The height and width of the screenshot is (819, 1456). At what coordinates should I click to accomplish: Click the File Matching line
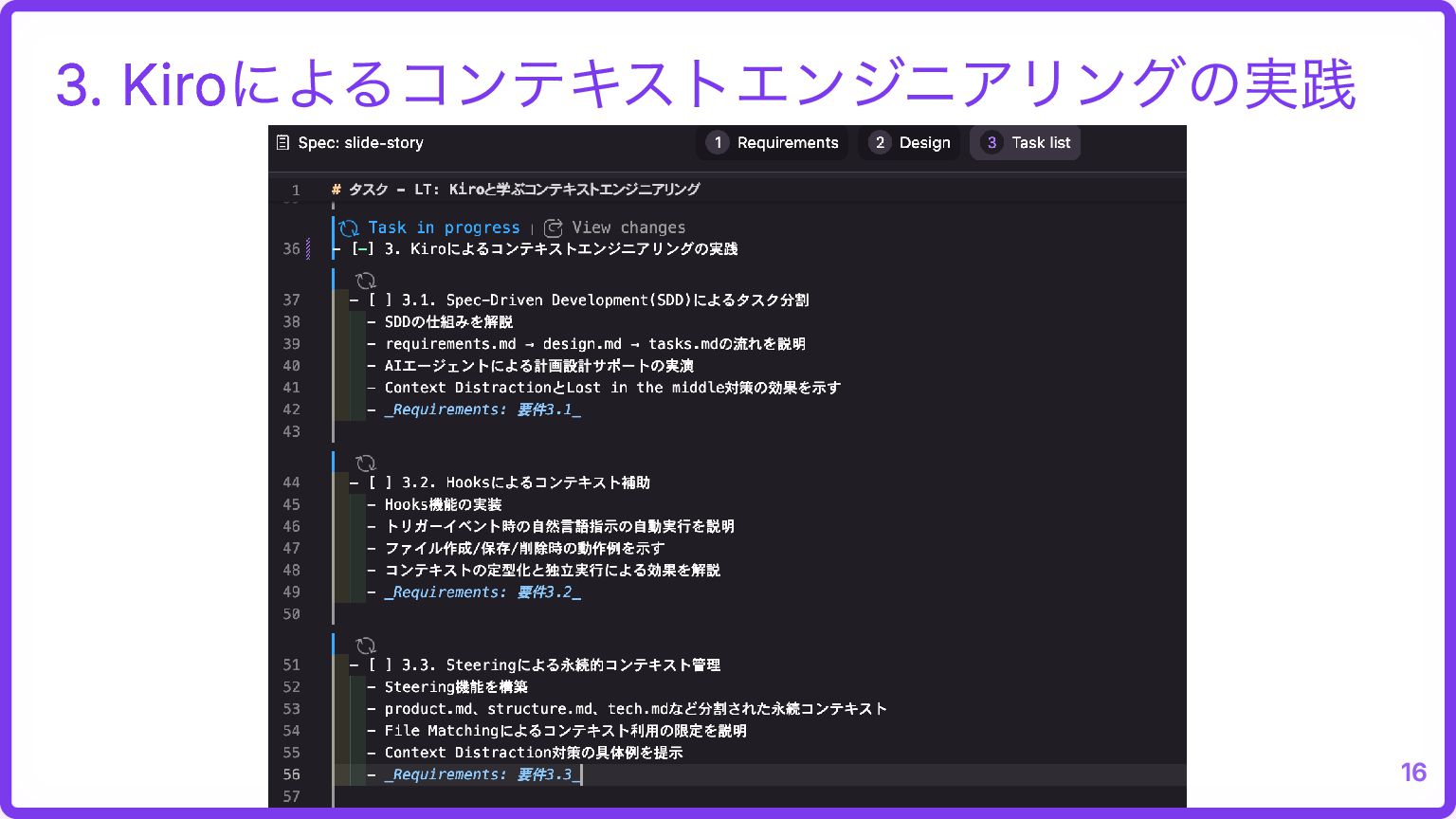566,731
